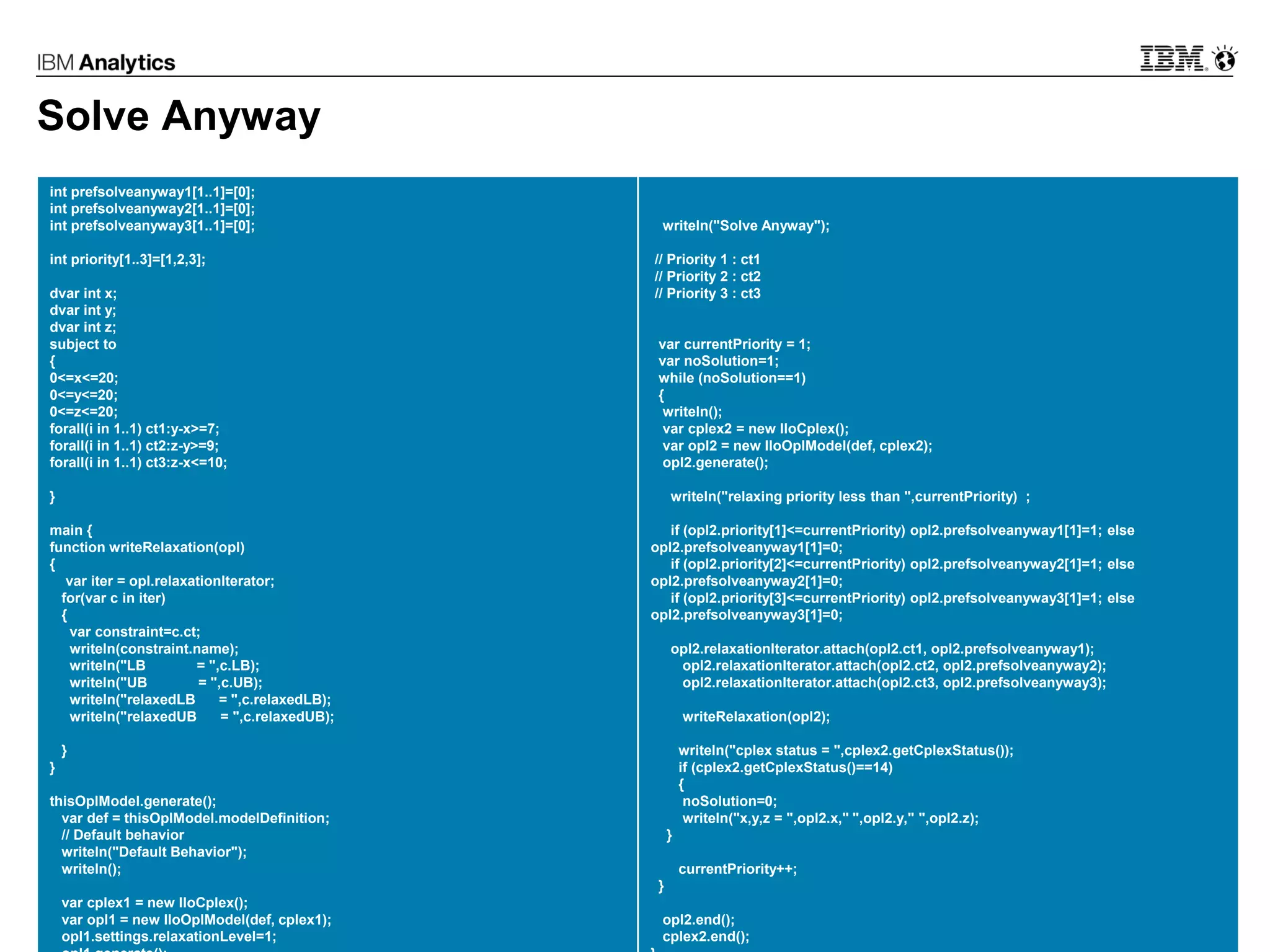Click comment '// Priority 2 : ct2'
Screen dimensions: 1270x952
(x=708, y=276)
